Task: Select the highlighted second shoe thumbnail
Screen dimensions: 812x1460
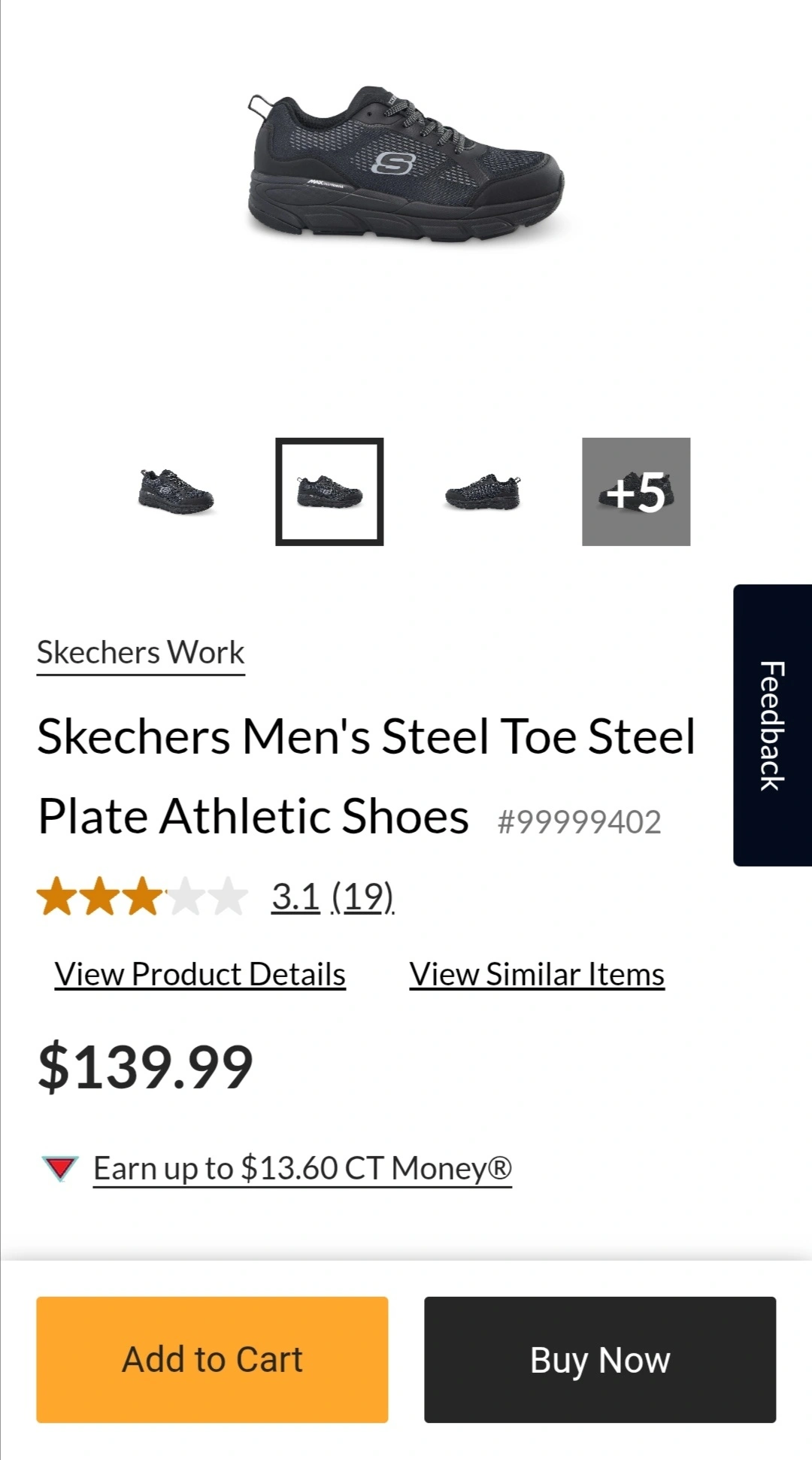Action: coord(329,492)
